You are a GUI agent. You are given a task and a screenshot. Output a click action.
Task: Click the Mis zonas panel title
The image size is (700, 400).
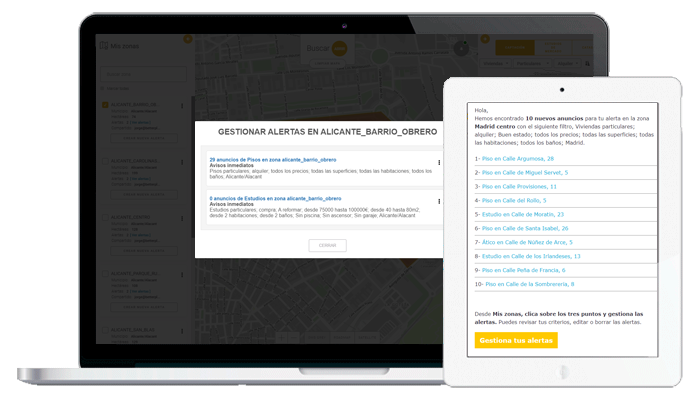(125, 46)
